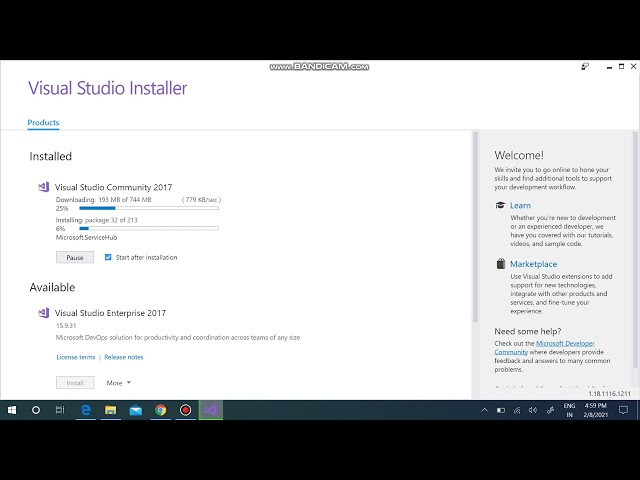Click the version text '15.9.31'
640x480 pixels.
tap(66, 326)
